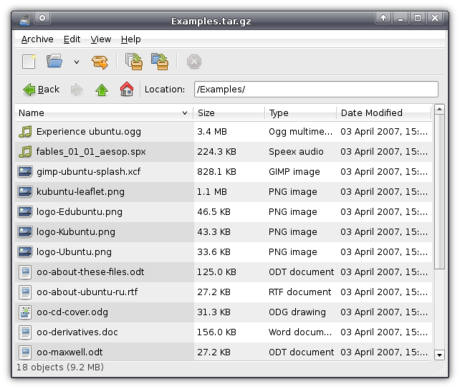Select the file name logo-Edubuntu.png
This screenshot has height=389, width=460.
[x=79, y=212]
